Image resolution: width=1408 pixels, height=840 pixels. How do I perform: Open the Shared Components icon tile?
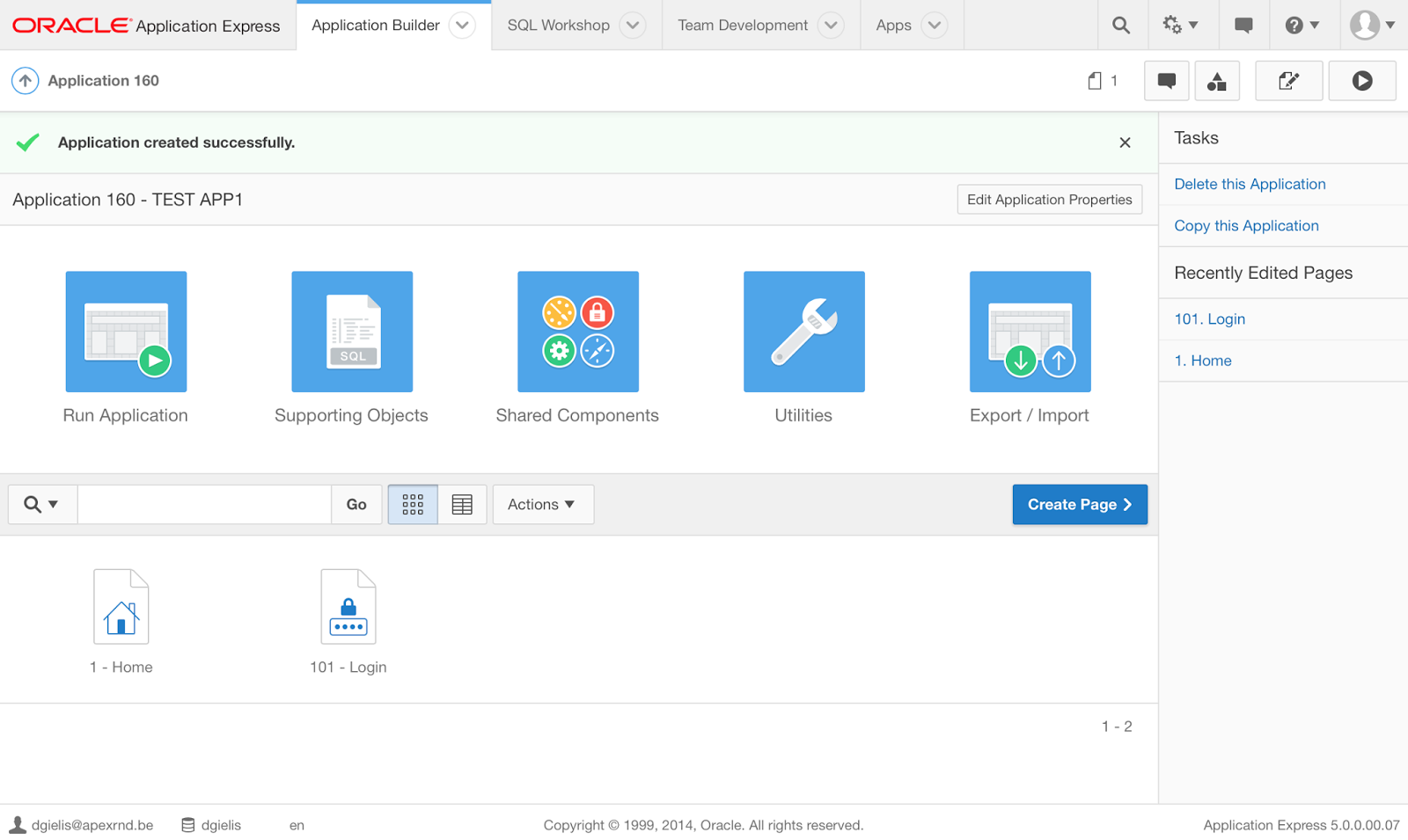click(578, 332)
